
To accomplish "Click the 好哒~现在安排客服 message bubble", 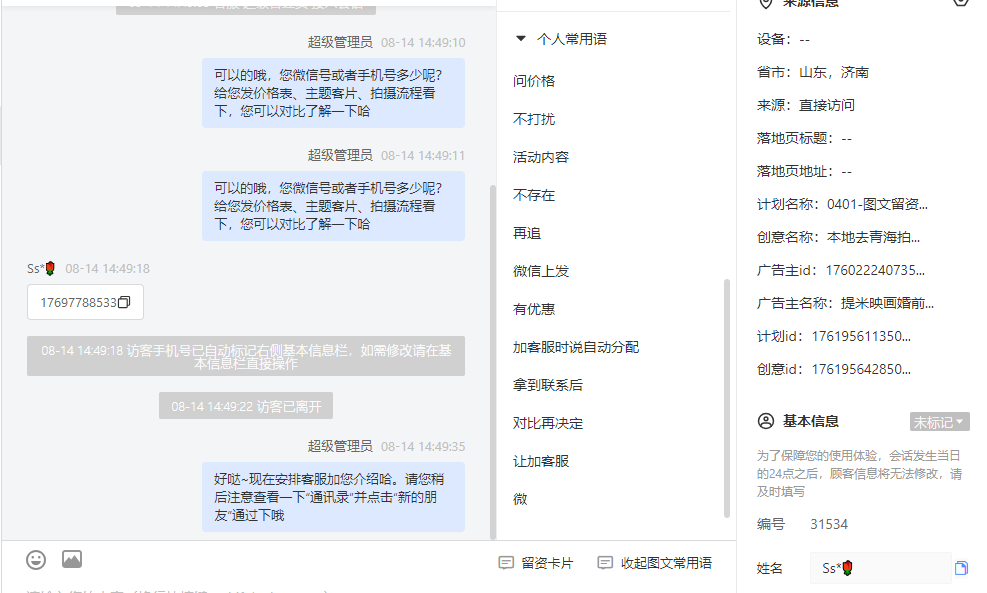I will 334,497.
